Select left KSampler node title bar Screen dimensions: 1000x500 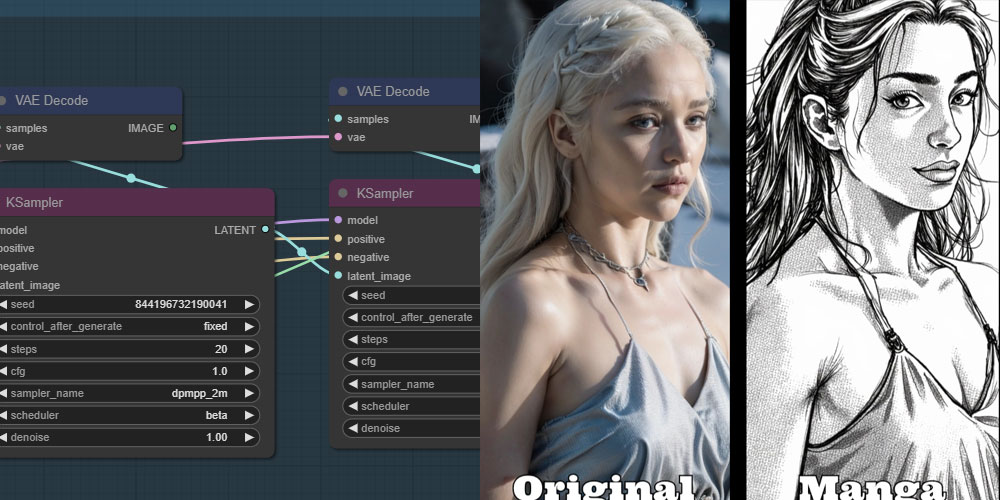(137, 202)
